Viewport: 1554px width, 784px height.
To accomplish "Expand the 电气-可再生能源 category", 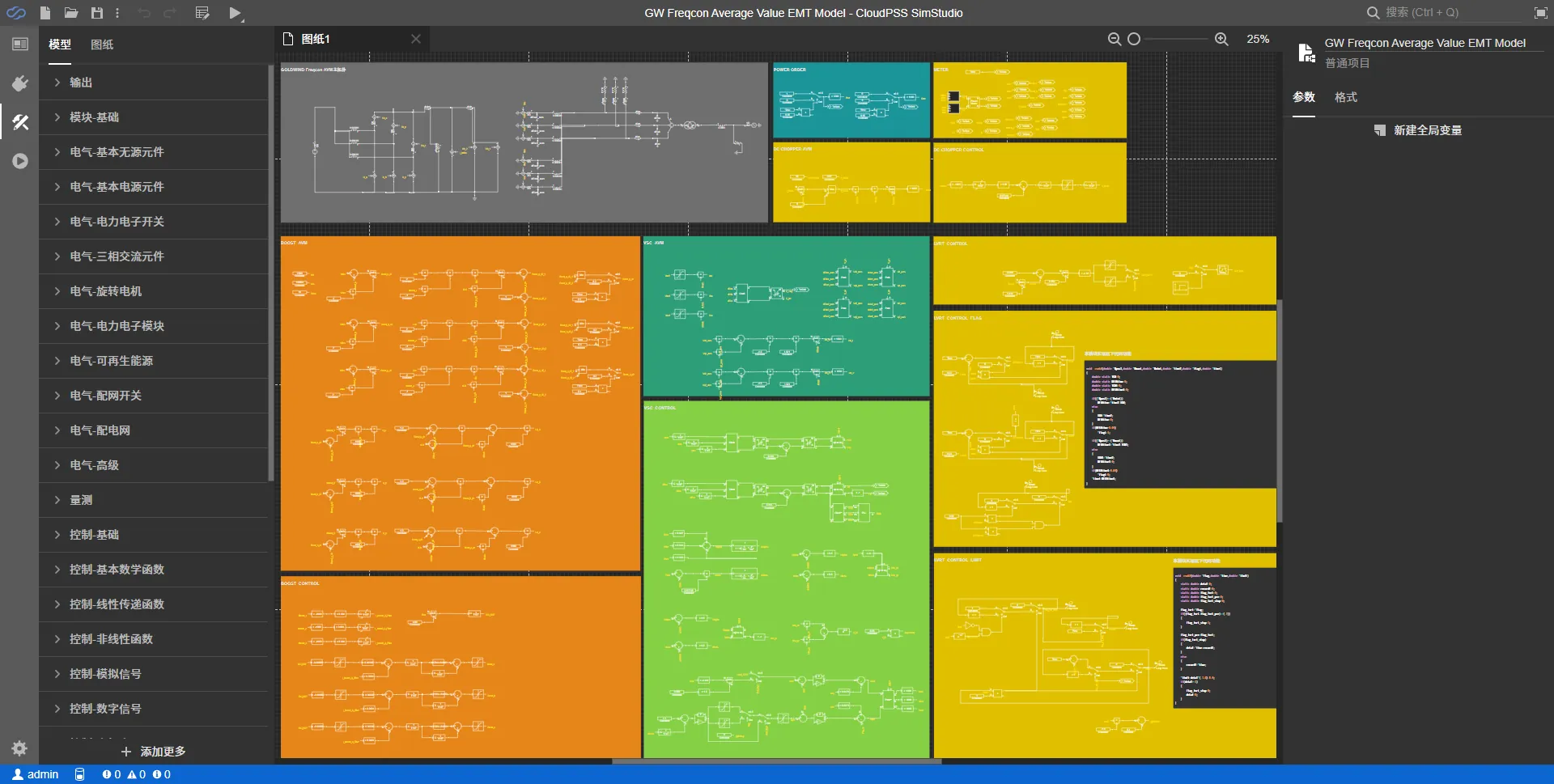I will pyautogui.click(x=154, y=361).
